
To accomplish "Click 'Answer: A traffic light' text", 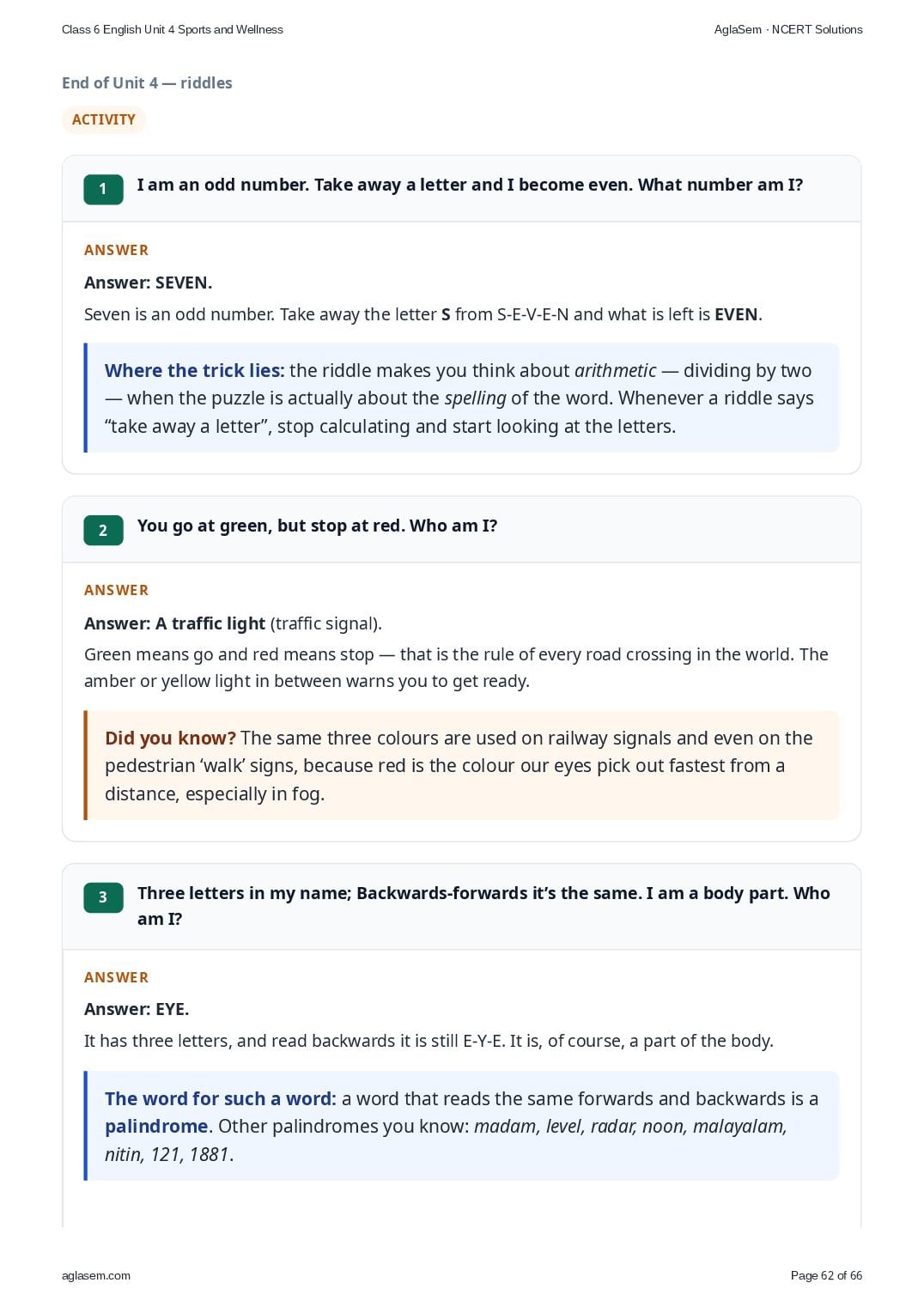I will 174,623.
